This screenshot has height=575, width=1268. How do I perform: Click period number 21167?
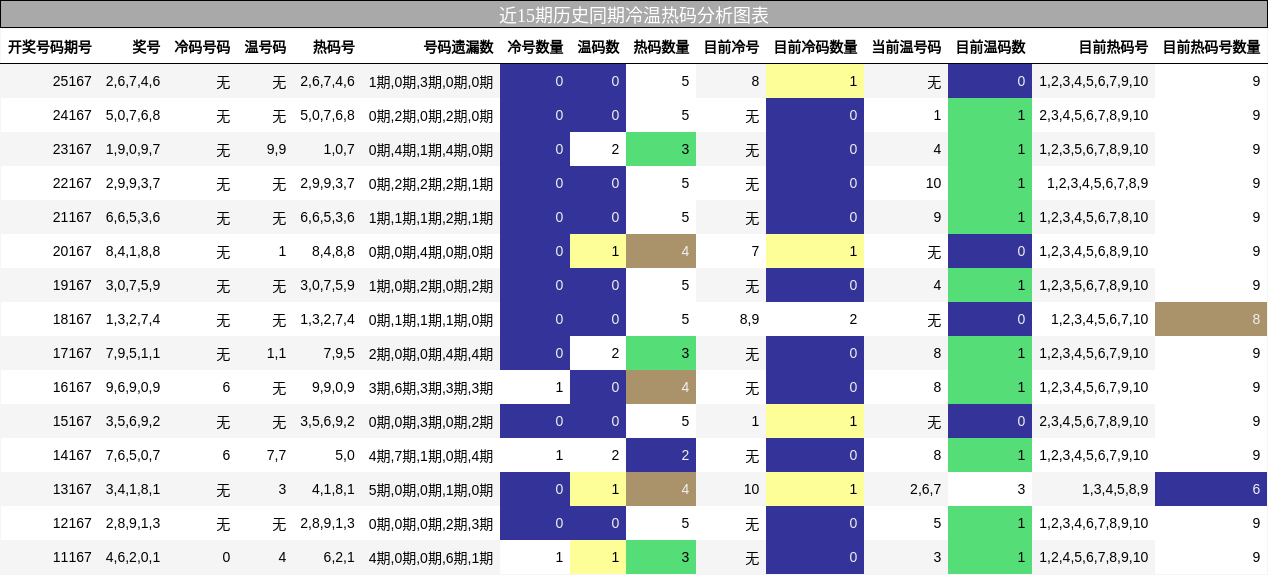click(x=72, y=217)
